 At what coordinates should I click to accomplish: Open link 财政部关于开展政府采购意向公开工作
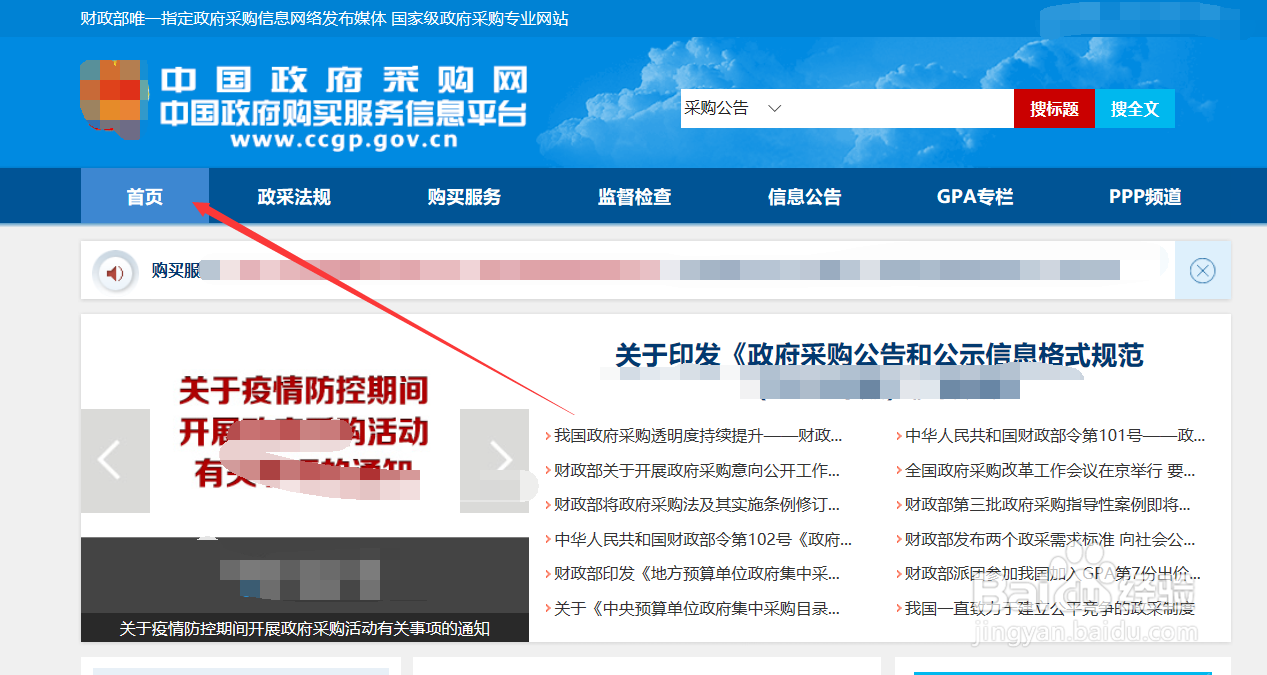click(697, 470)
